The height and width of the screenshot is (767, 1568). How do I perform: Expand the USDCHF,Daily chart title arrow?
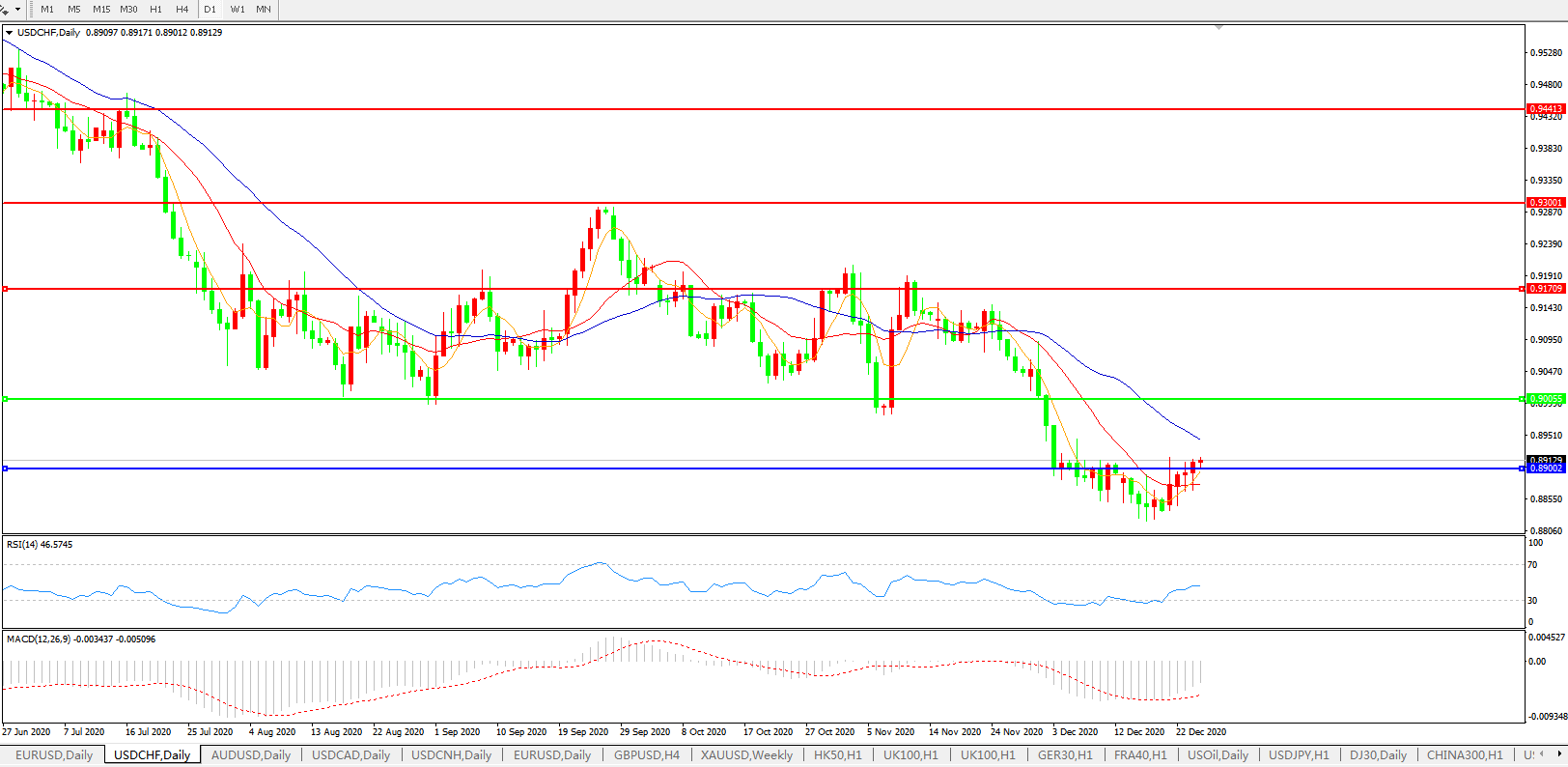(x=10, y=33)
